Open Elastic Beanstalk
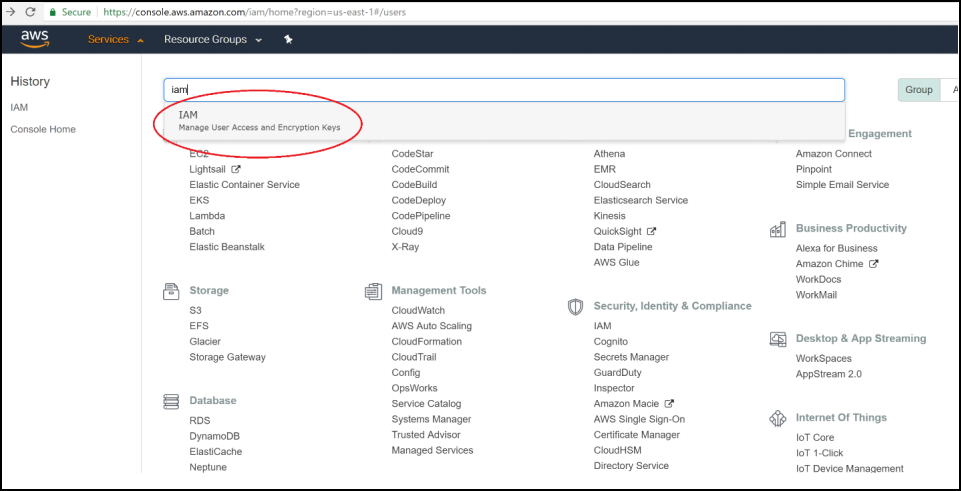961x491 pixels. click(227, 246)
